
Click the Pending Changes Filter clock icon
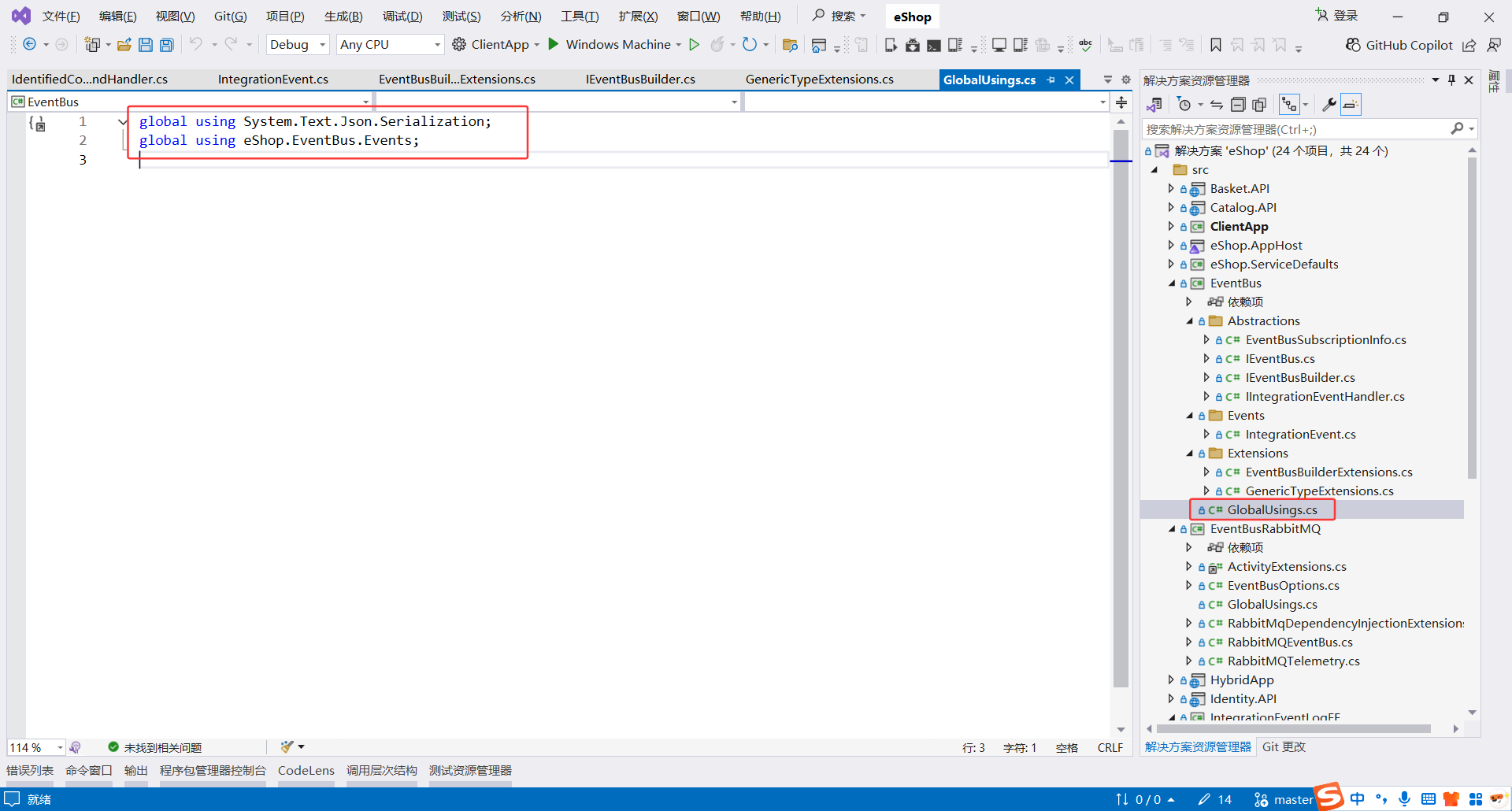tap(1184, 105)
